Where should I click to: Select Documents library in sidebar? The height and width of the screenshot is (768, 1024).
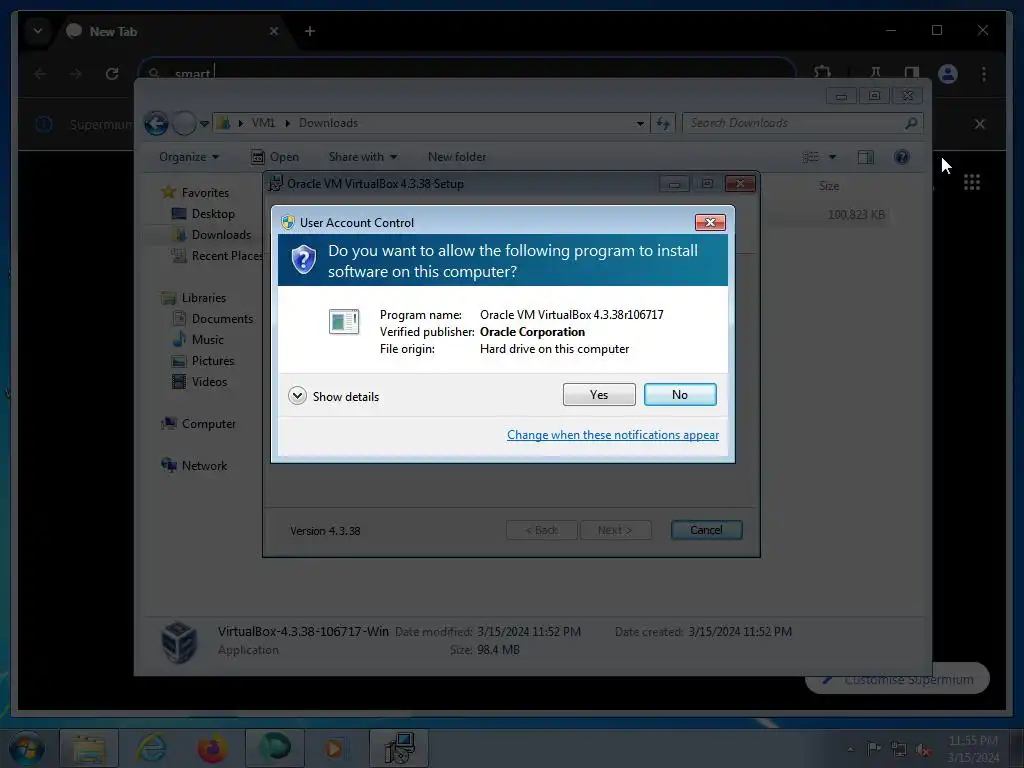coord(212,319)
